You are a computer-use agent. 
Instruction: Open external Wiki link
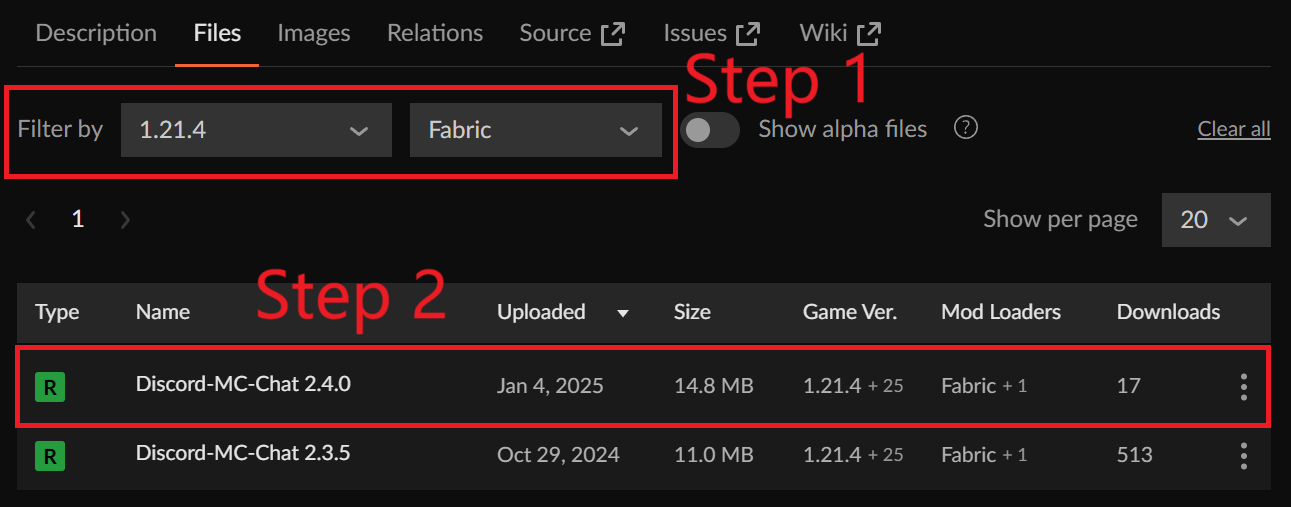(x=840, y=33)
